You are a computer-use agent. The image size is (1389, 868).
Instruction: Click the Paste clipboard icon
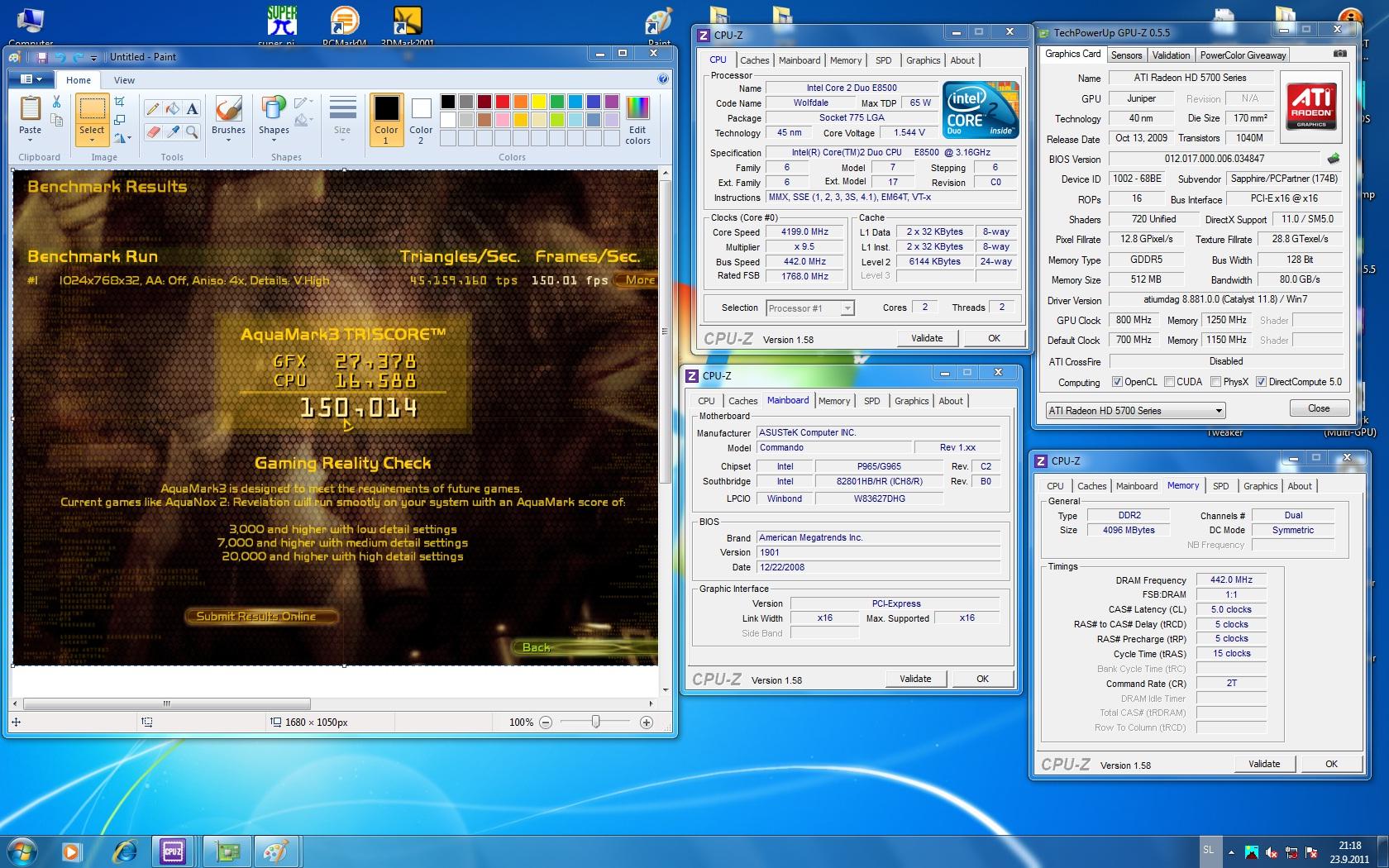[x=30, y=108]
